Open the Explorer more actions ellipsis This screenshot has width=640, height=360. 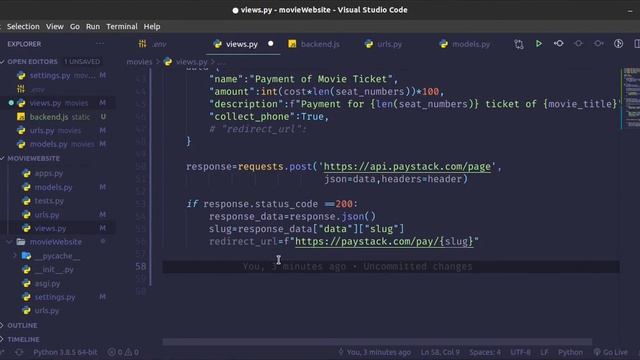(100, 44)
